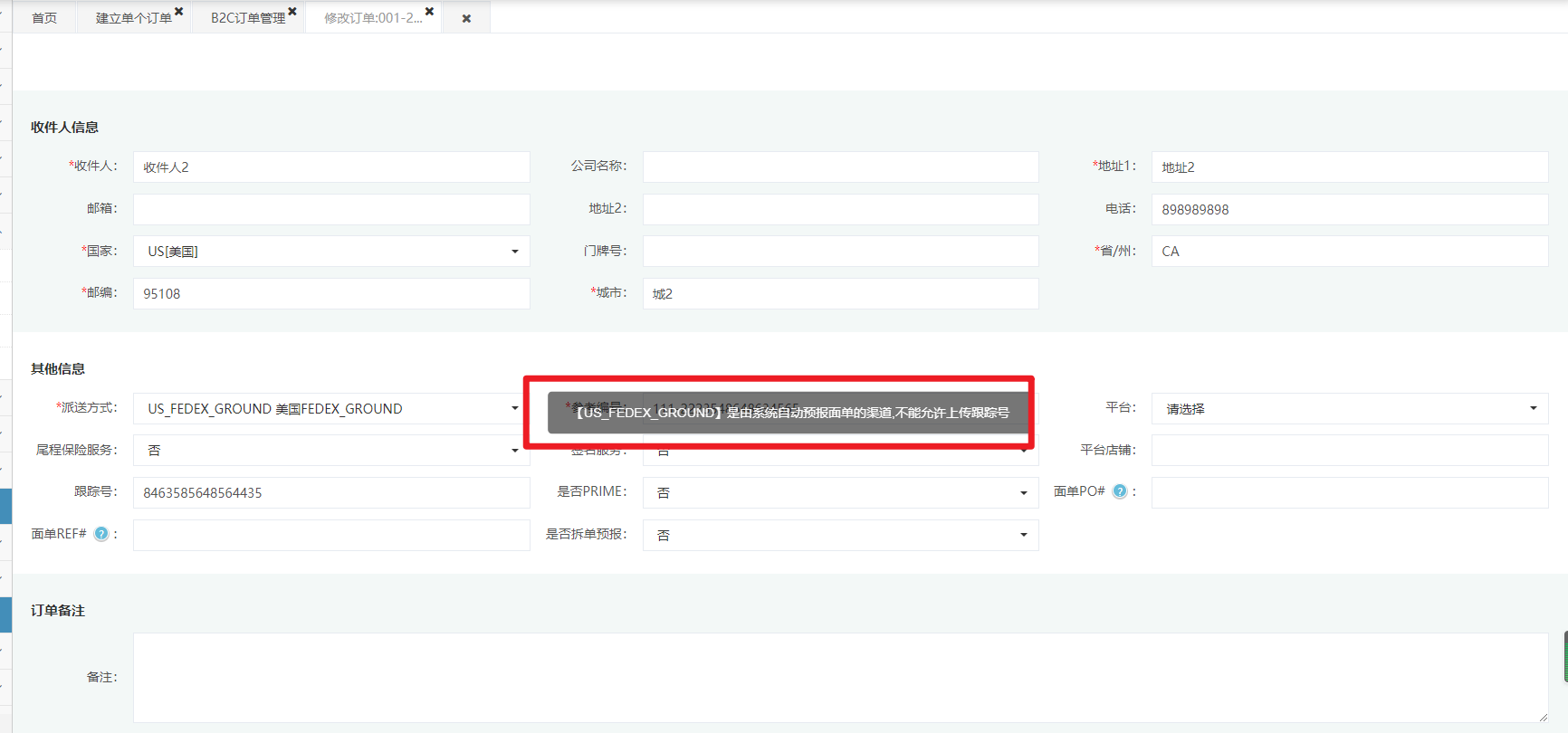This screenshot has width=1568, height=733.
Task: Open the 尾程保险服务 dropdown
Action: (331, 450)
